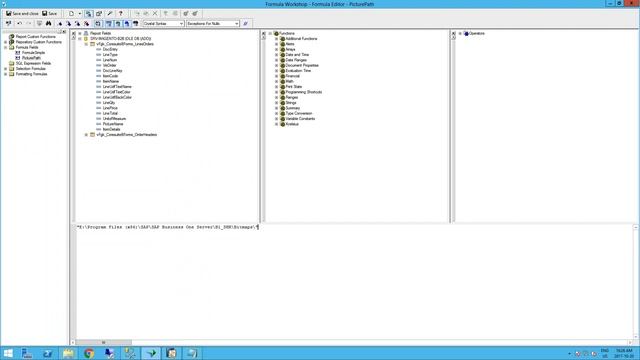Click the Save button
Screen dimensions: 640x360
tap(49, 13)
